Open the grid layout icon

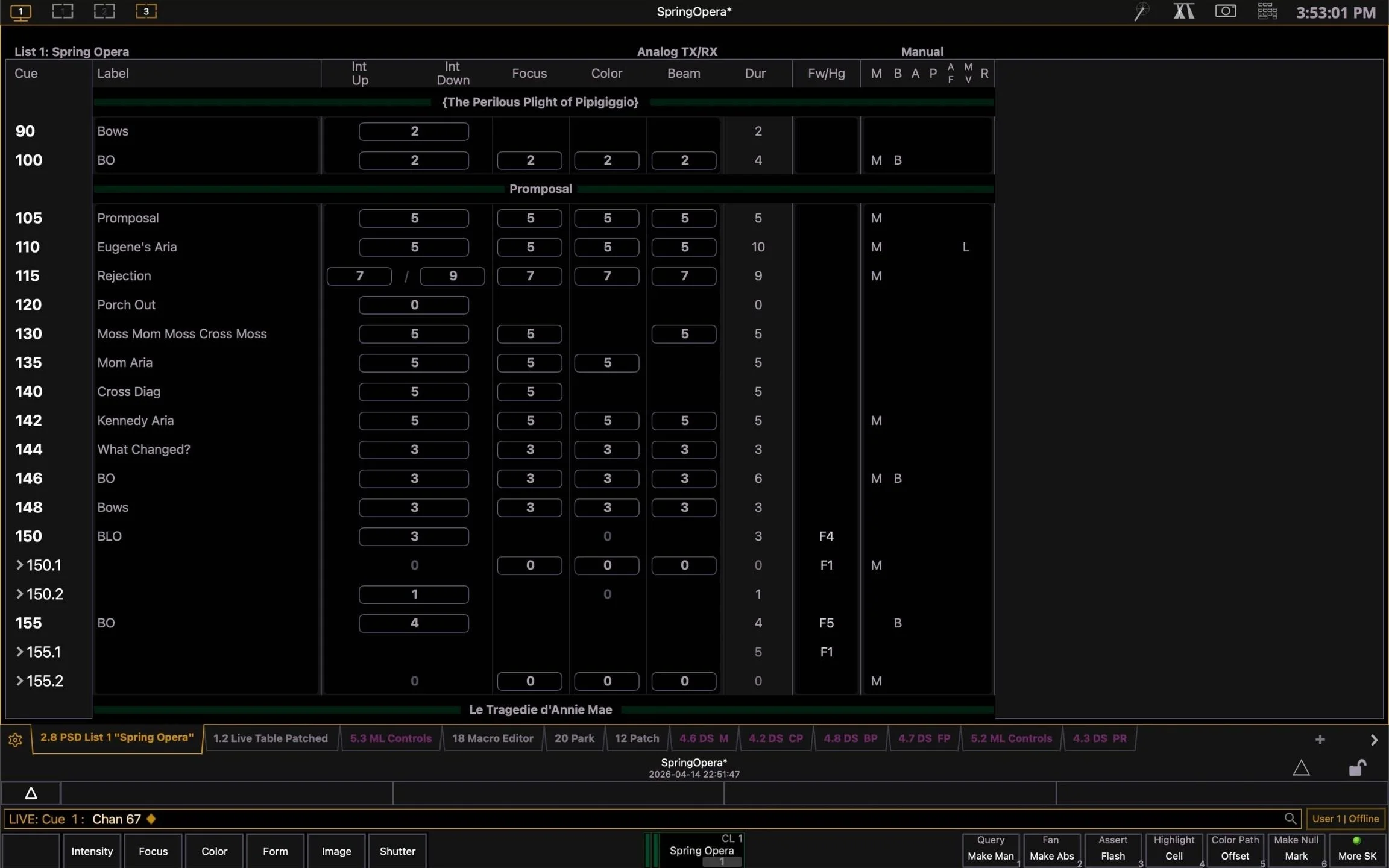[1267, 11]
